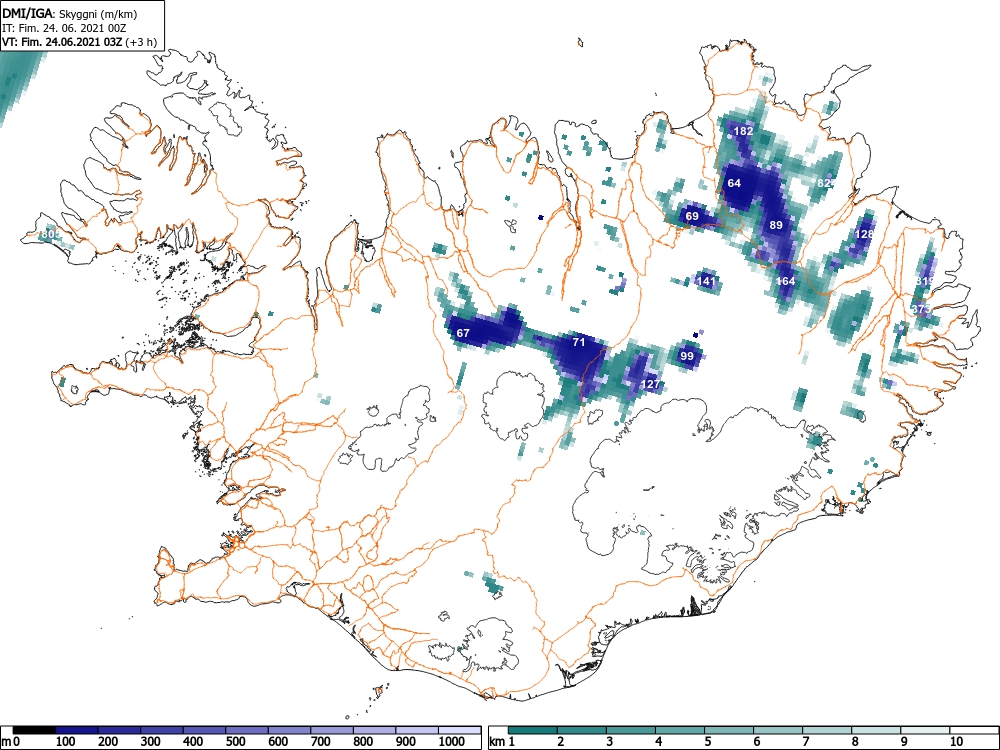Viewport: 1000px width, 750px height.
Task: Pick the 5 km teal legend swatch
Action: tap(729, 730)
